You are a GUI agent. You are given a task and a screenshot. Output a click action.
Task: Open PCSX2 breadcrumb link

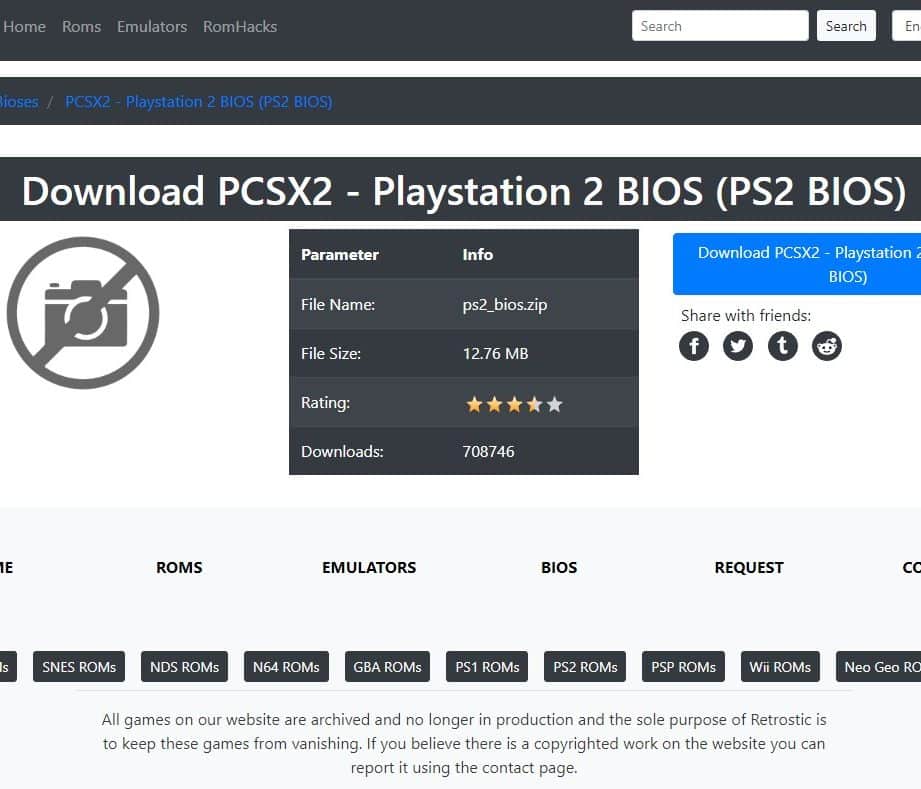coord(199,102)
